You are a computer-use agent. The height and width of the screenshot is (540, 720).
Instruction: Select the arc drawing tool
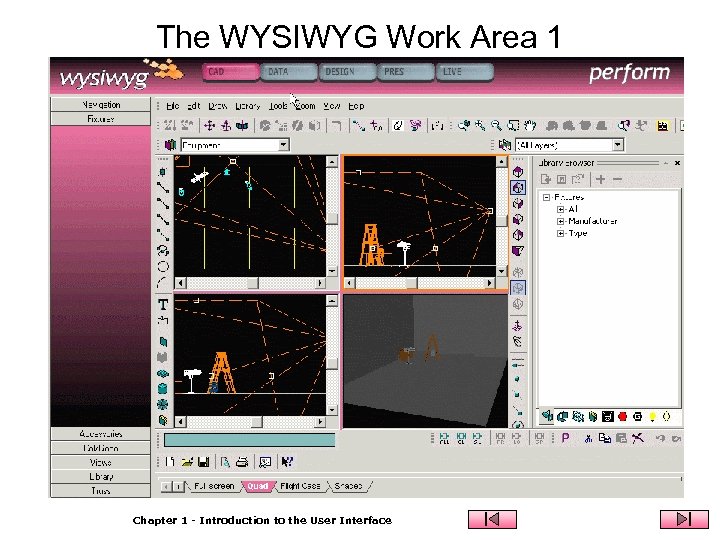click(x=162, y=282)
